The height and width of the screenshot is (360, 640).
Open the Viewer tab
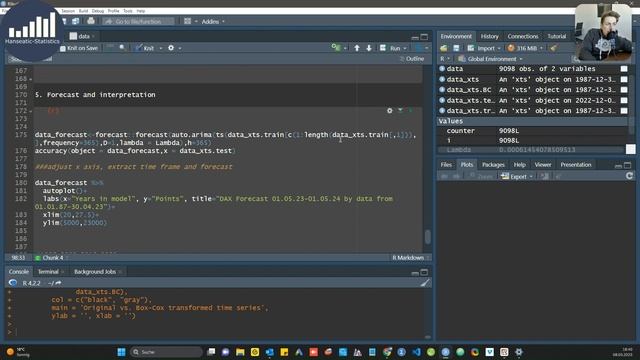tap(542, 165)
